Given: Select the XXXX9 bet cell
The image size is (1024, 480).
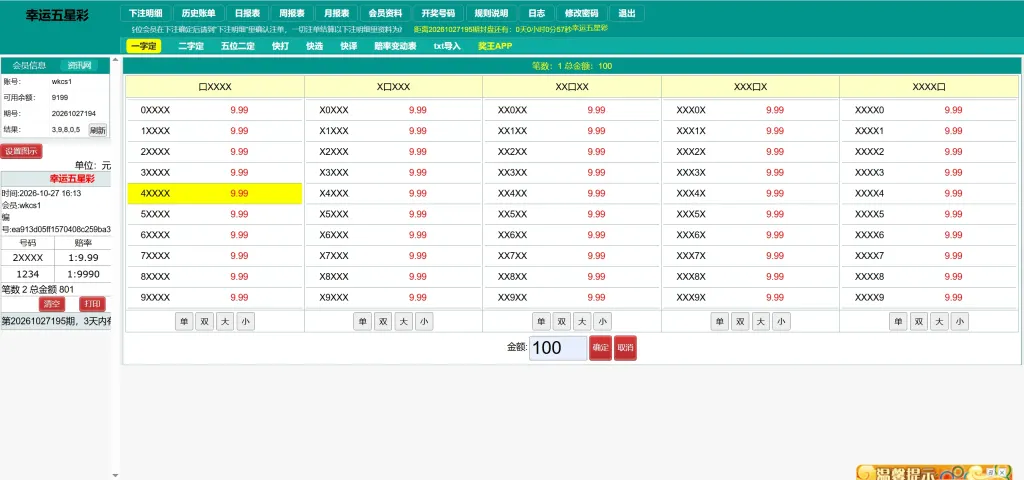Looking at the screenshot, I should (929, 297).
